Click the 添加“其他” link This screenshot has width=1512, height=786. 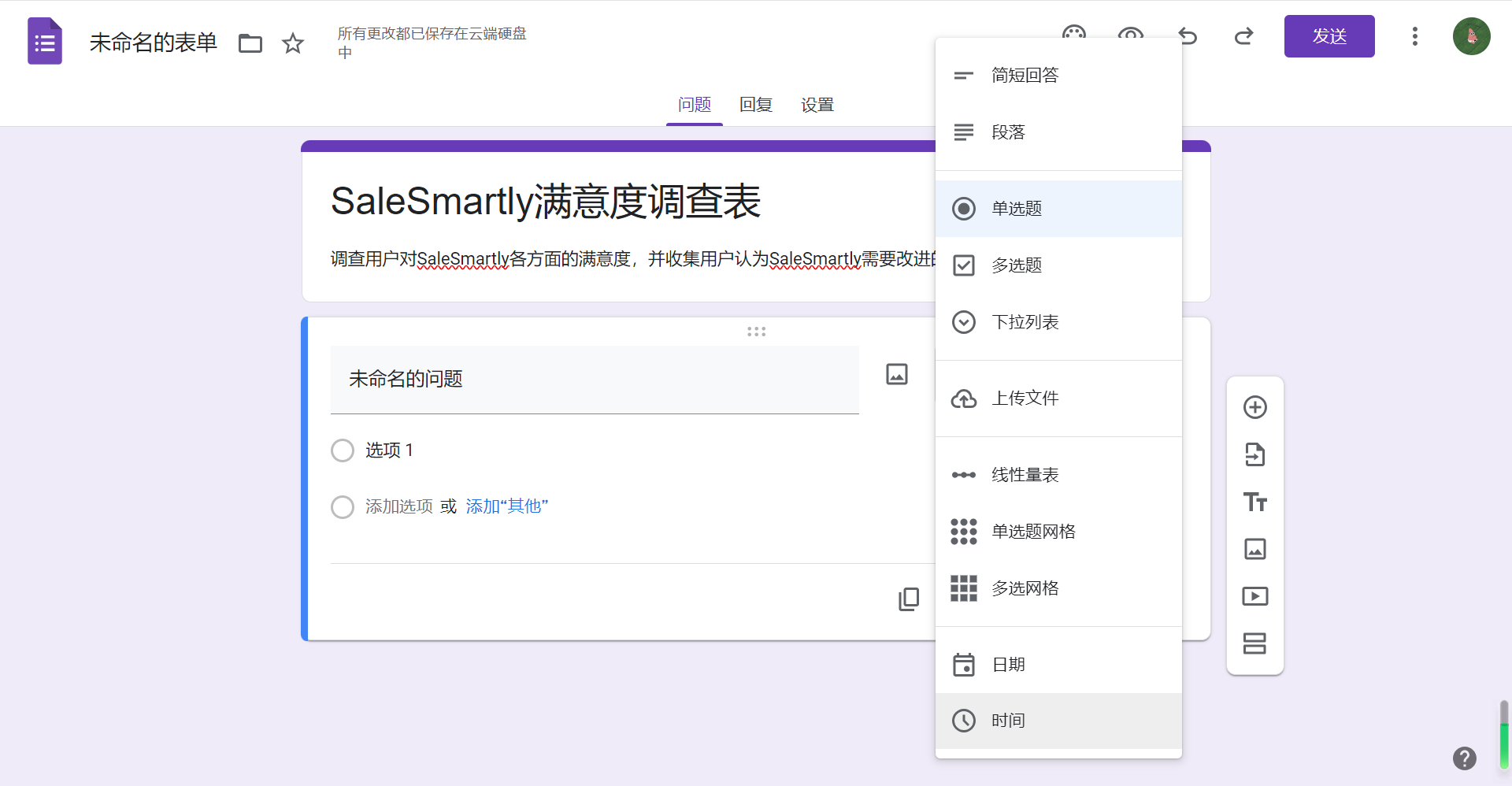506,506
